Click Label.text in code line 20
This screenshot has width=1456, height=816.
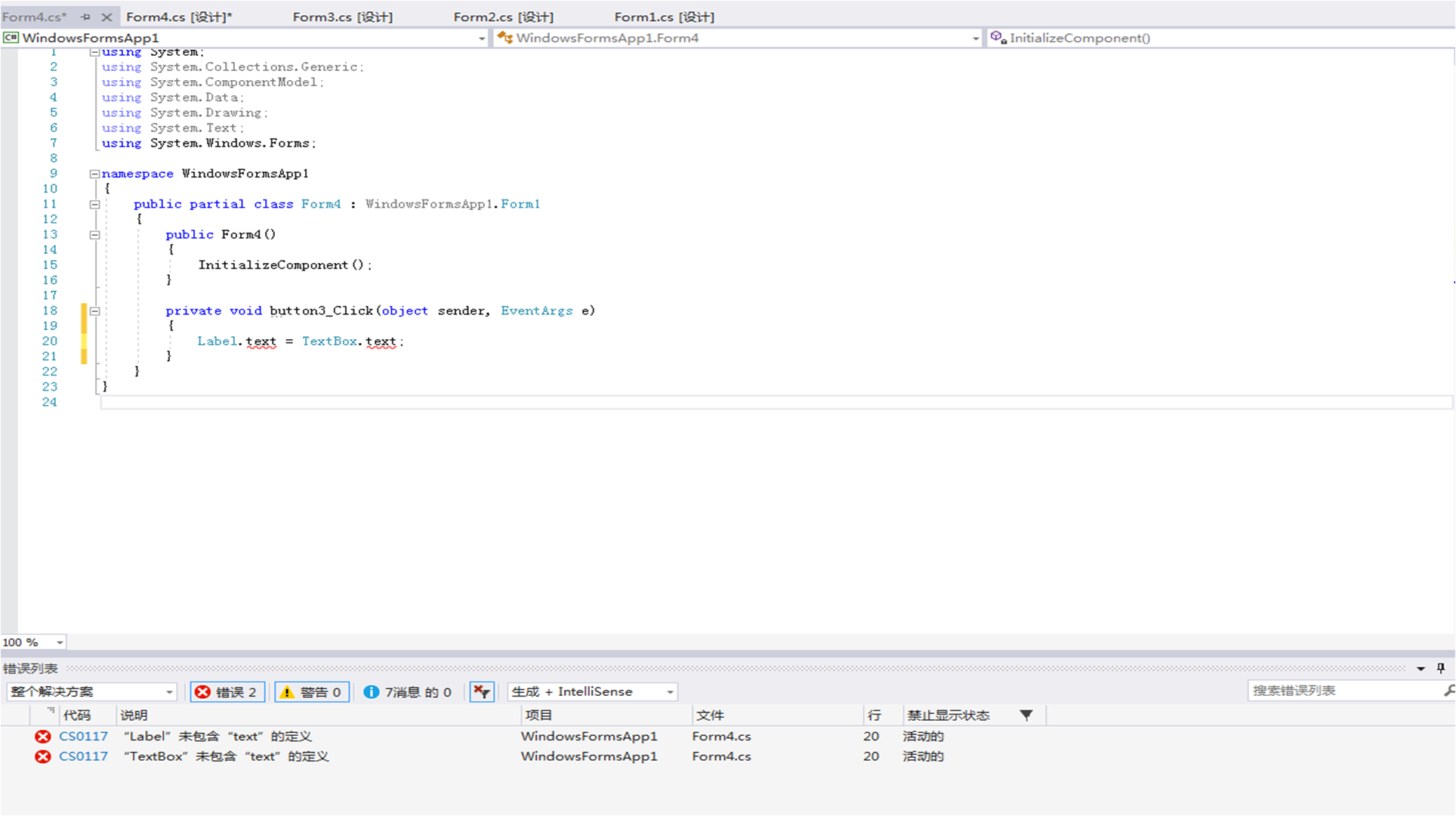[236, 342]
